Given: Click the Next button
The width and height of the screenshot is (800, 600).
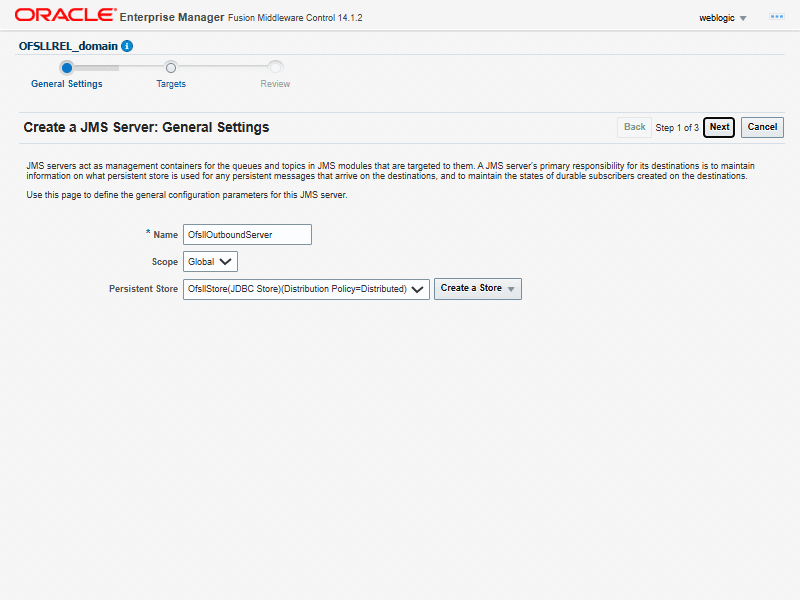Looking at the screenshot, I should [x=719, y=127].
